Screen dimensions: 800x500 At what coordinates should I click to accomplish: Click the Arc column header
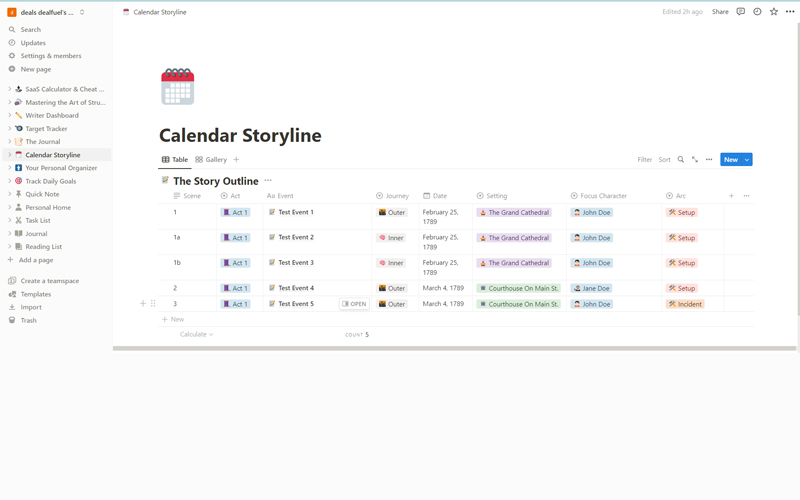point(676,196)
